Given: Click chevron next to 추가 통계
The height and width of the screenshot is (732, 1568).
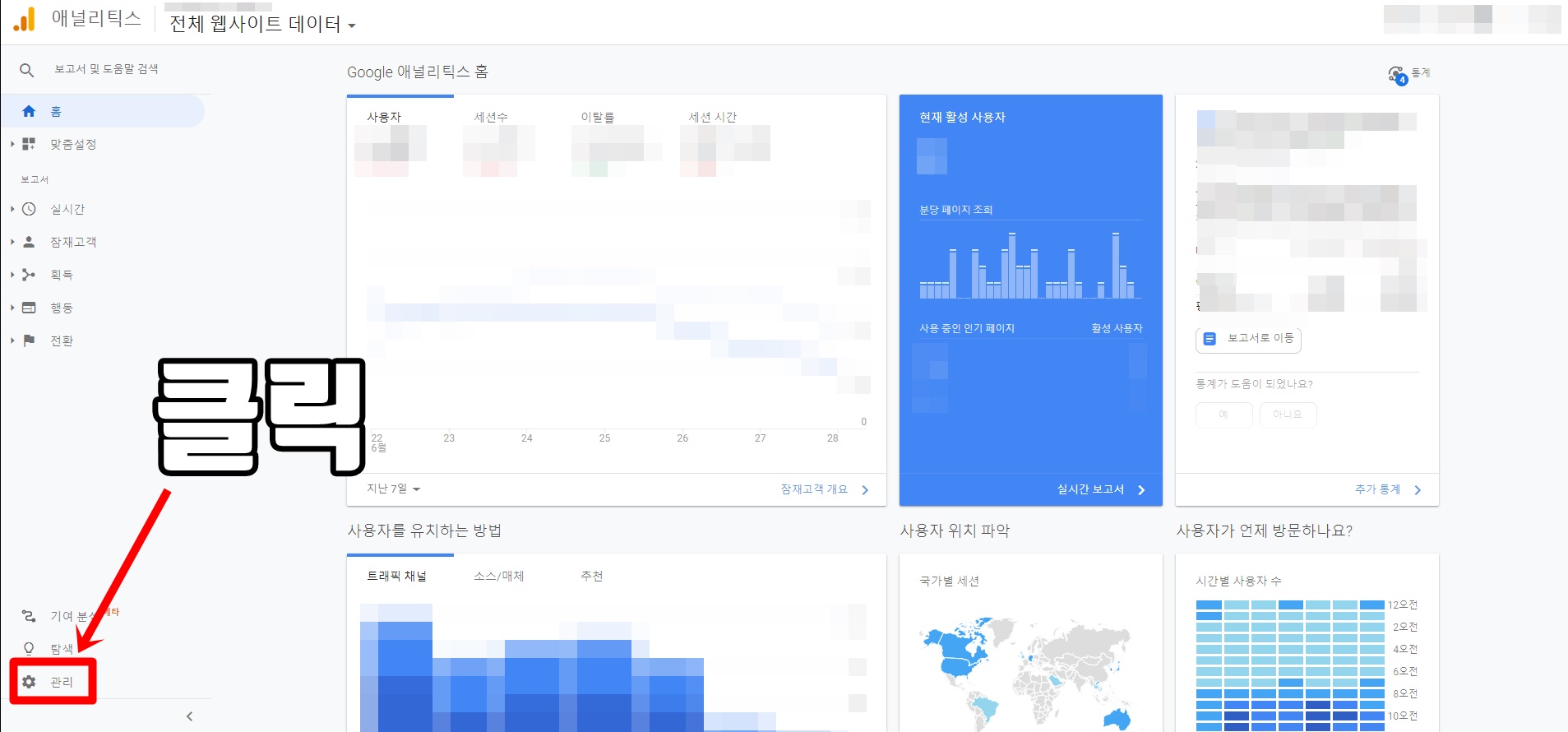Looking at the screenshot, I should (x=1418, y=490).
